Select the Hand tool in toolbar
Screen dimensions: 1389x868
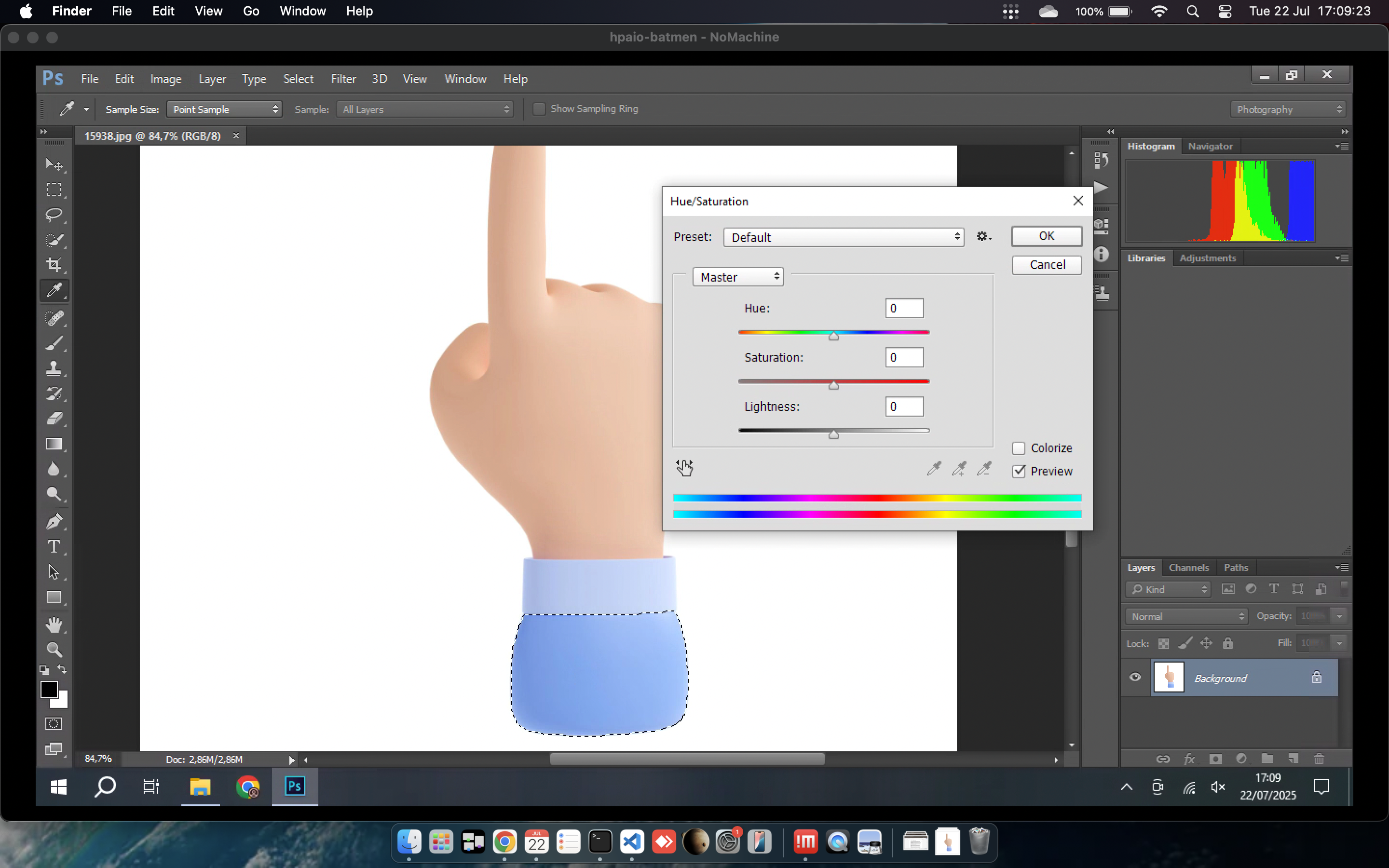coord(54,624)
